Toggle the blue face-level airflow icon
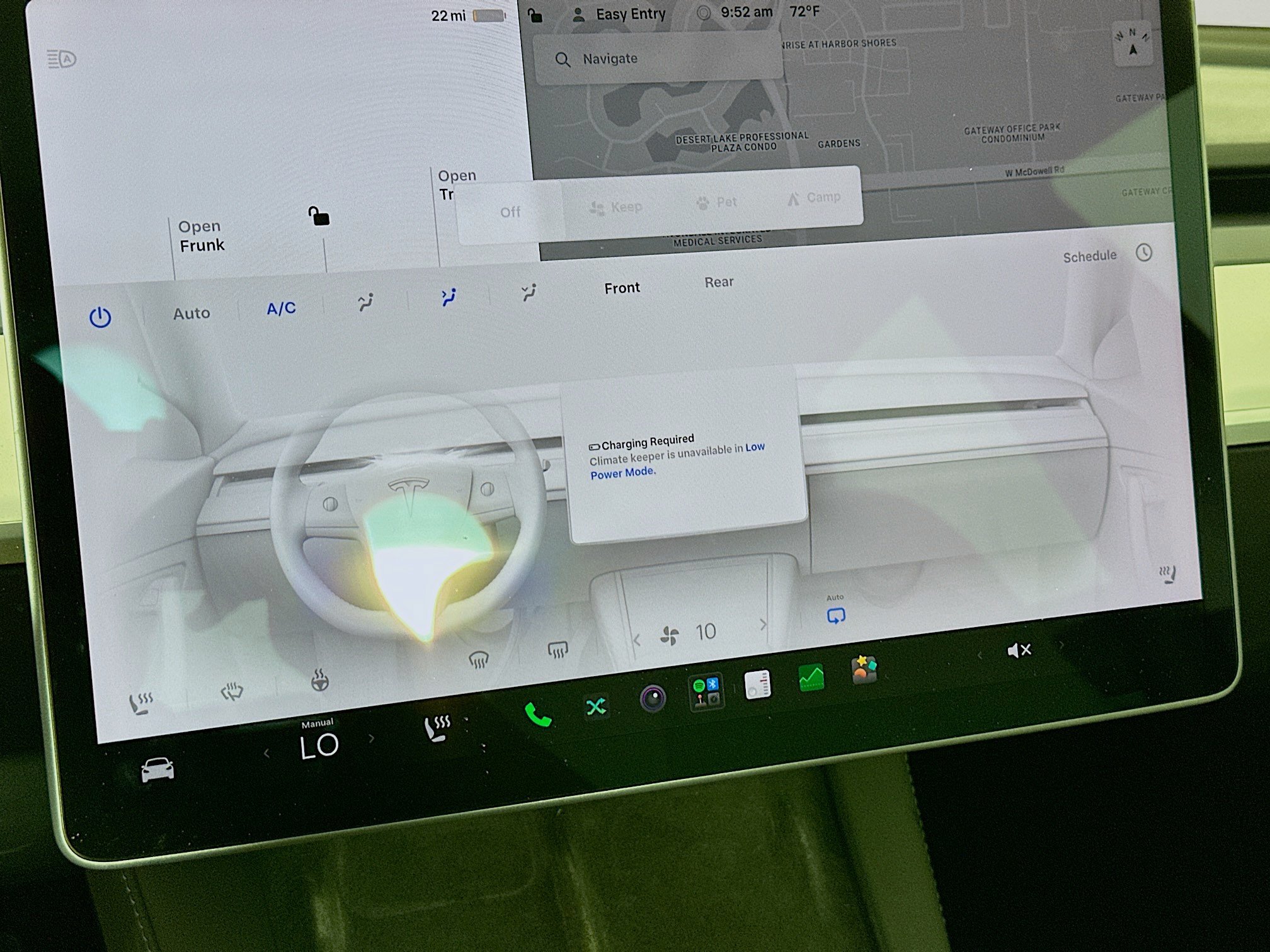The height and width of the screenshot is (952, 1270). (x=449, y=297)
